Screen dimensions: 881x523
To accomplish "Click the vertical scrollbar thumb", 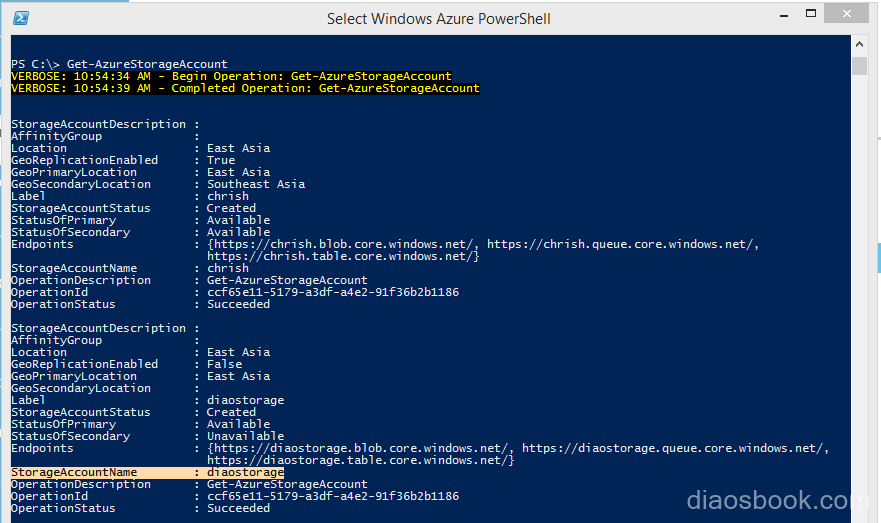I will tap(859, 65).
